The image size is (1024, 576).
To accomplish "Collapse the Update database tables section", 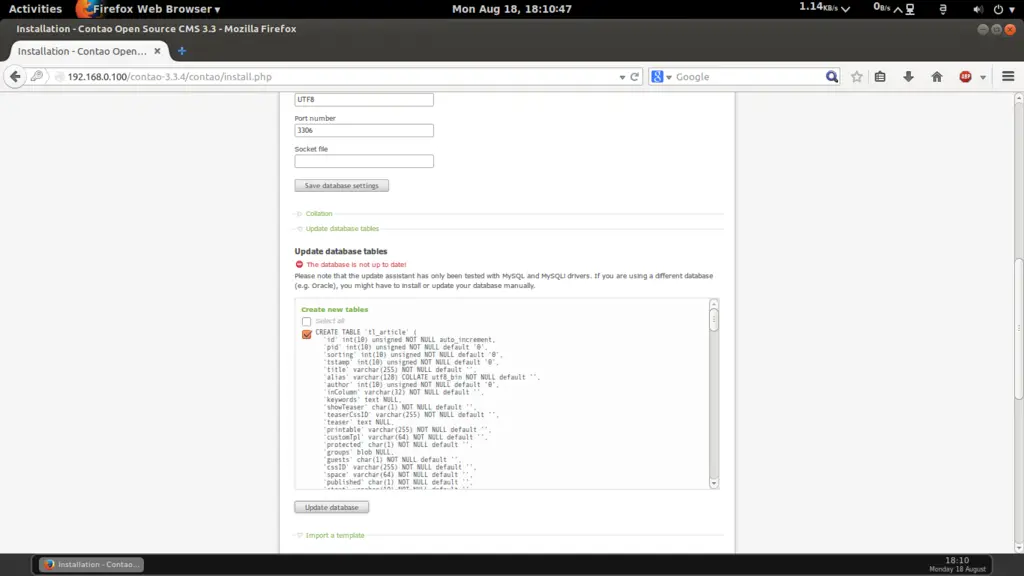I will [342, 229].
